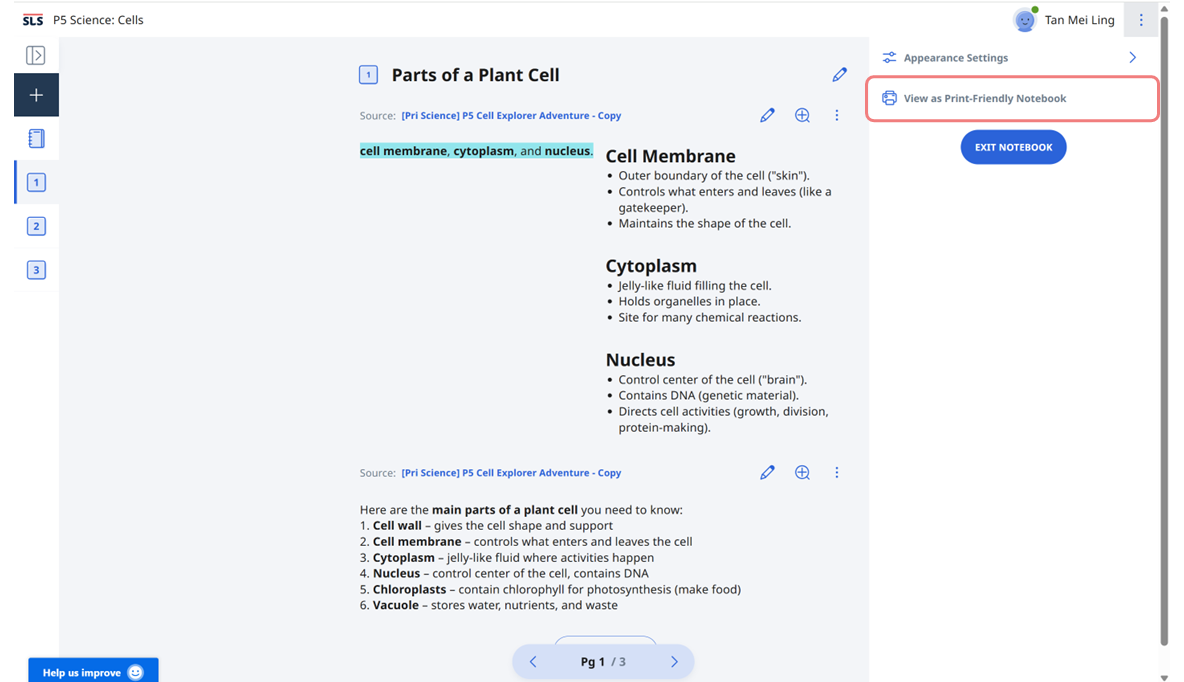Edit the first source note
1184x682 pixels.
tap(767, 115)
